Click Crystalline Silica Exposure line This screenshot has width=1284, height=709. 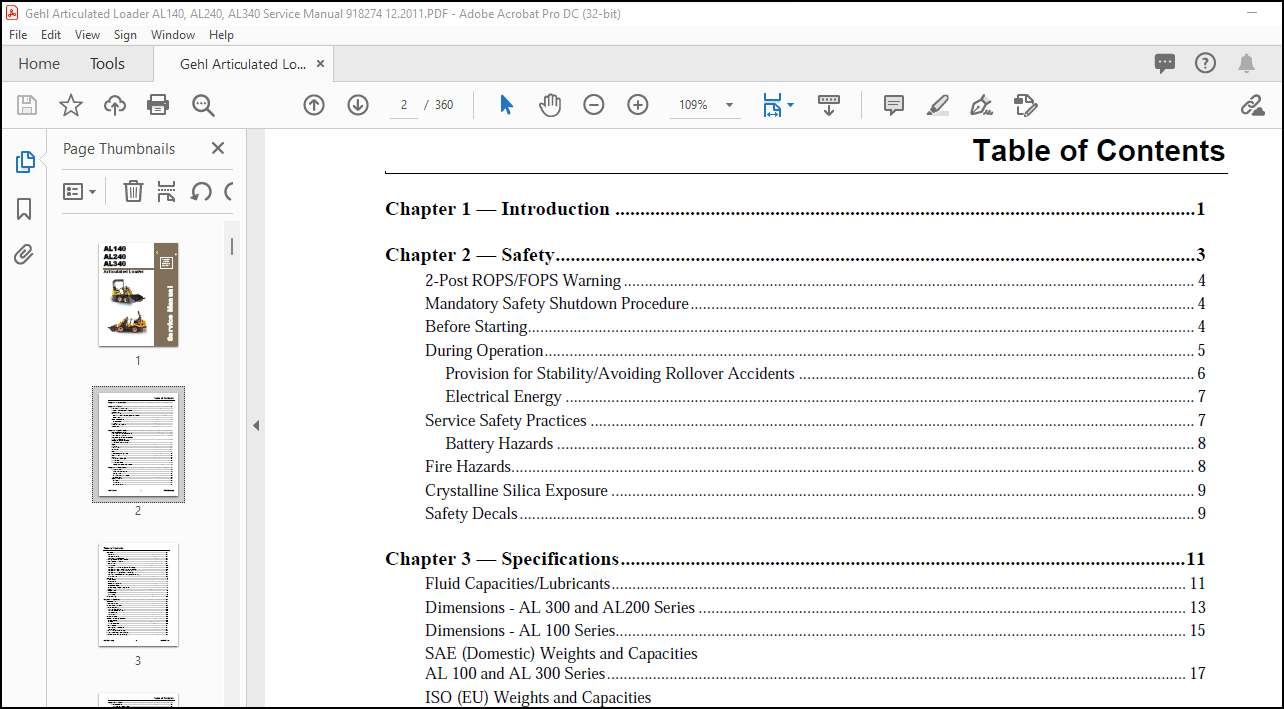point(815,491)
